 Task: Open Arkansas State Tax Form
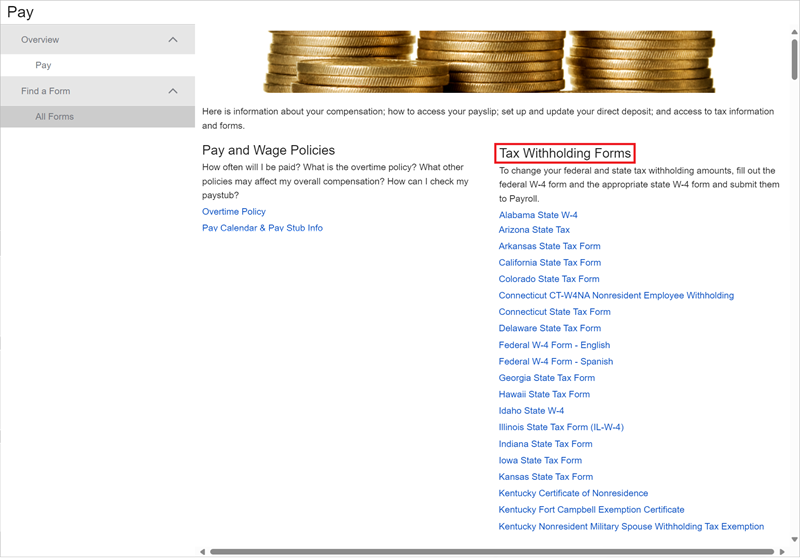(549, 246)
